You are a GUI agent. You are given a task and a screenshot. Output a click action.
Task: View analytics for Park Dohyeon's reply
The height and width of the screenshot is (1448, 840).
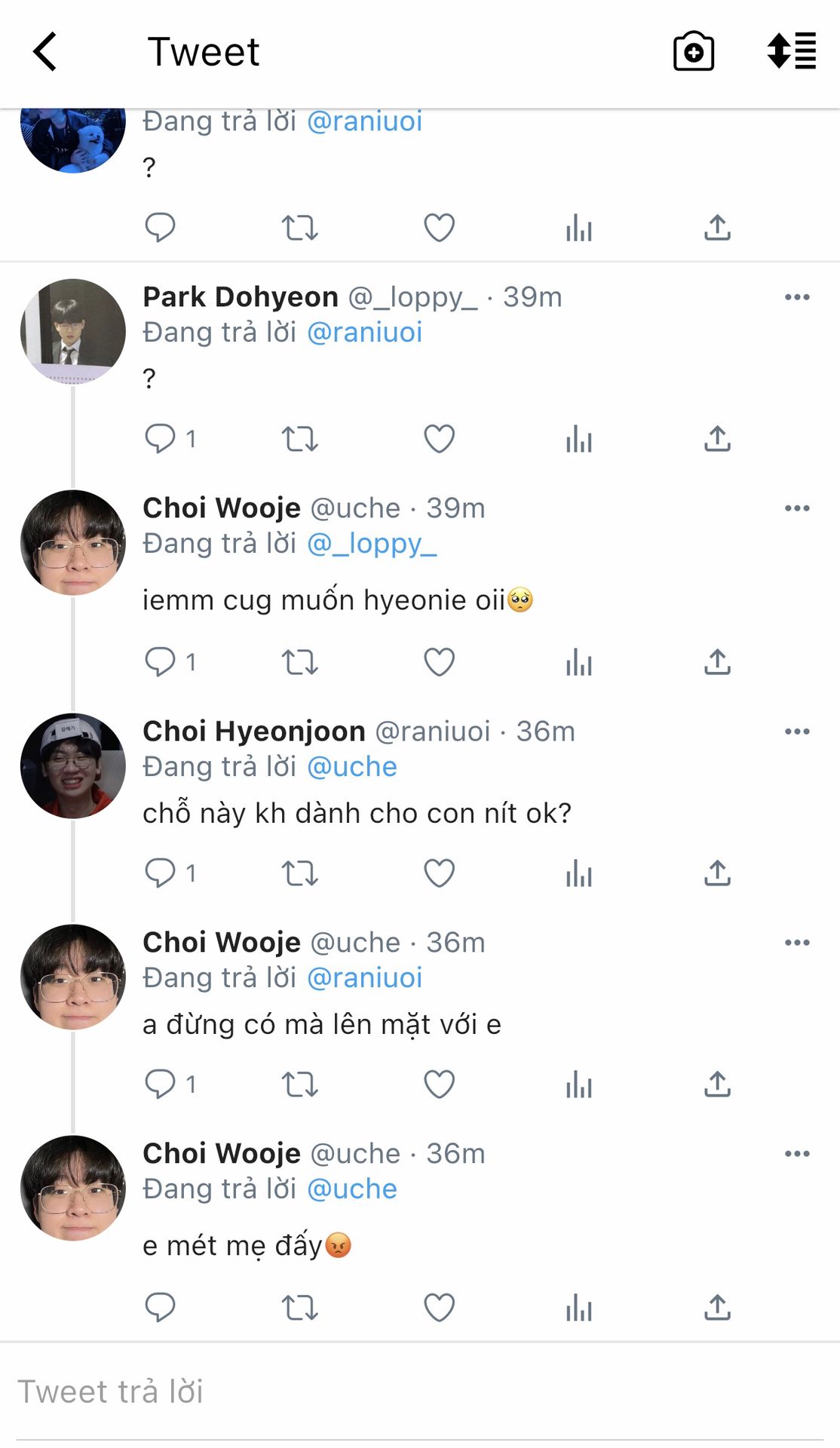coord(578,438)
